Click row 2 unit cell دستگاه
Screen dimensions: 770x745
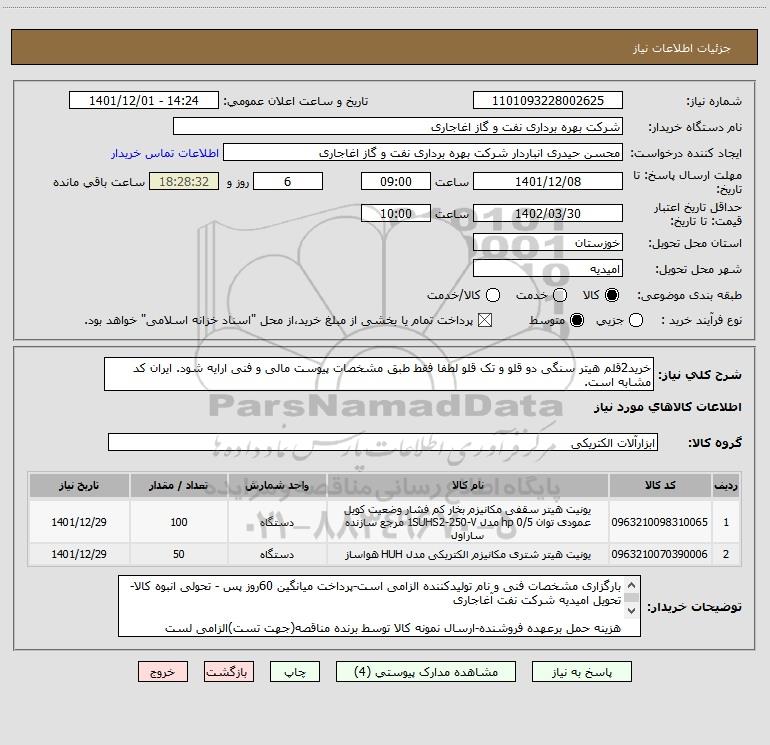pyautogui.click(x=277, y=554)
